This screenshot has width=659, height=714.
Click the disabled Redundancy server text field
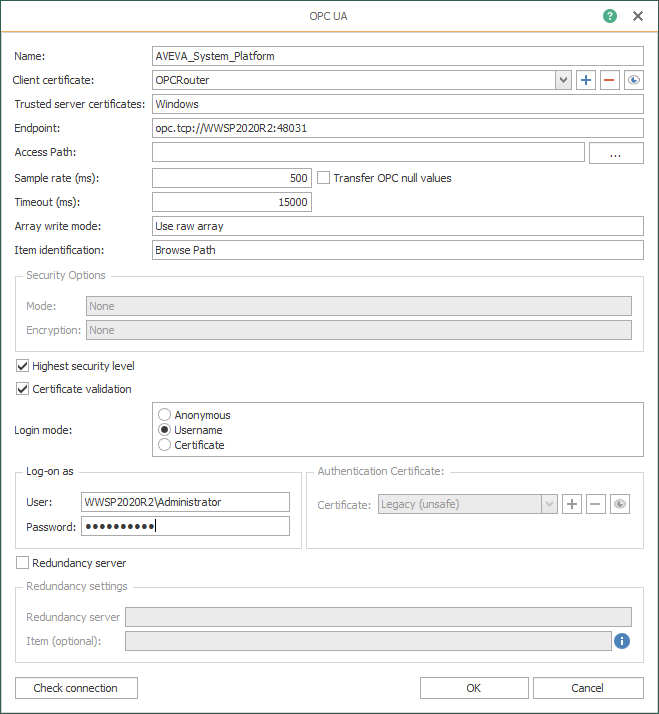tap(378, 617)
